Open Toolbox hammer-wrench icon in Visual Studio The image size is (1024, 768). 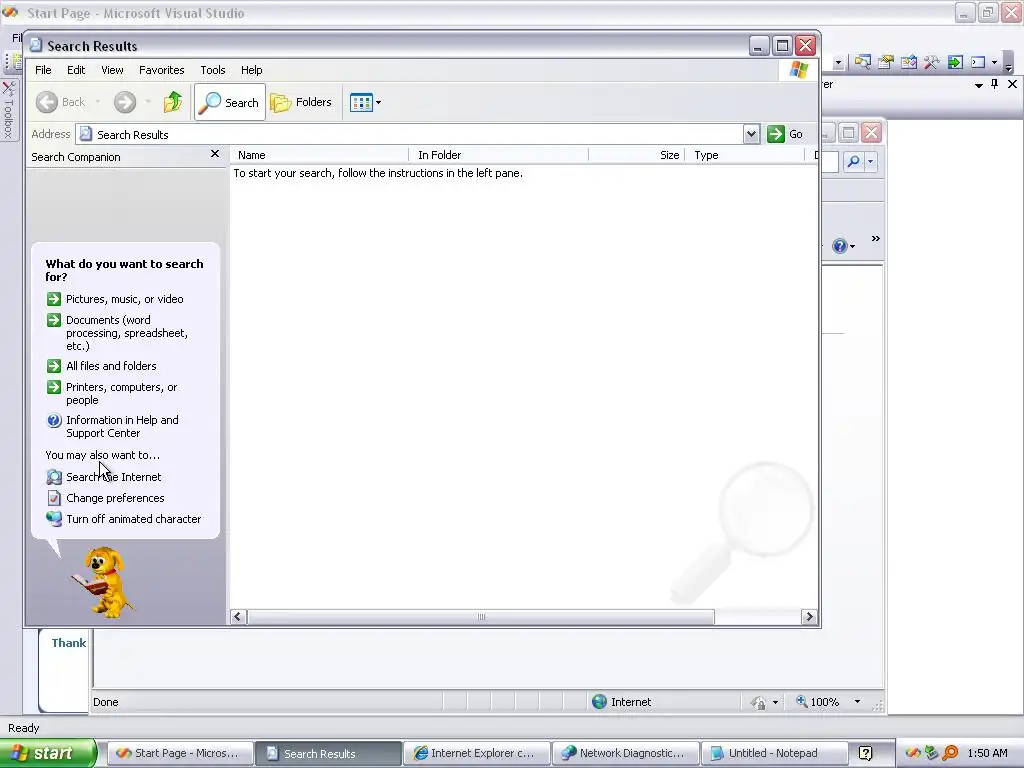click(931, 63)
